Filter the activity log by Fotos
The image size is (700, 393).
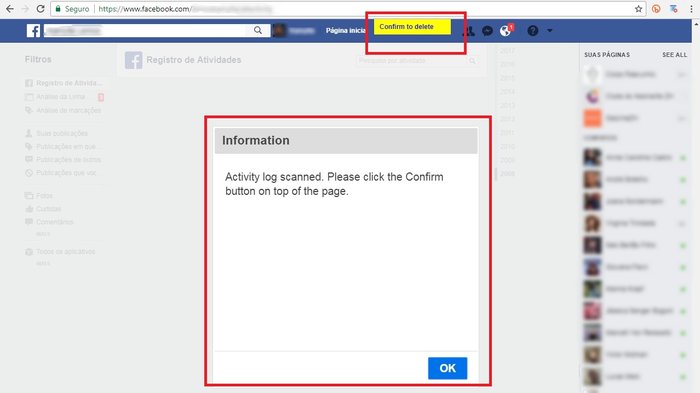pyautogui.click(x=44, y=196)
